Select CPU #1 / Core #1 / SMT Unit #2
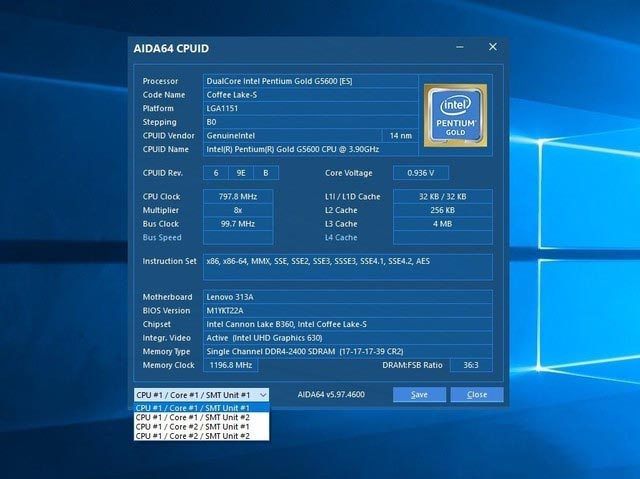The width and height of the screenshot is (640, 479). click(202, 417)
